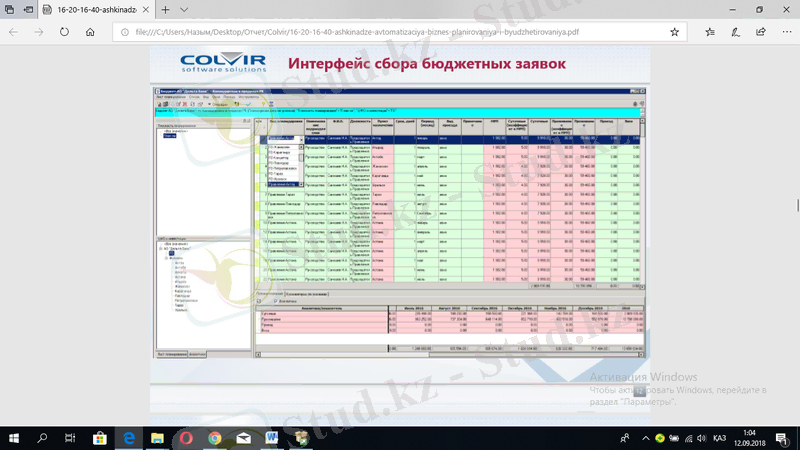
Task: Open Google Chrome from the taskbar
Action: click(x=215, y=438)
